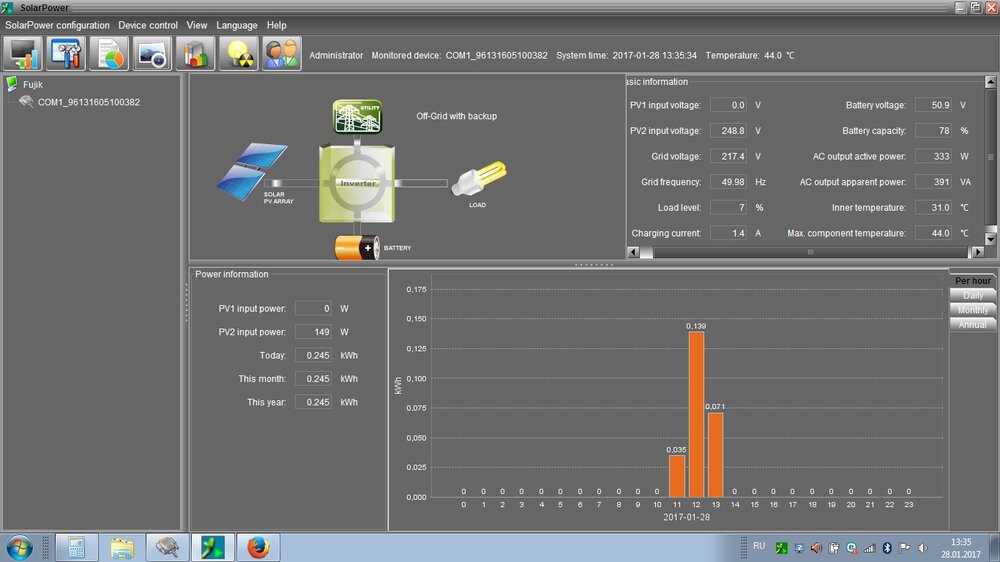1000x562 pixels.
Task: Open the Language menu
Action: [x=236, y=25]
